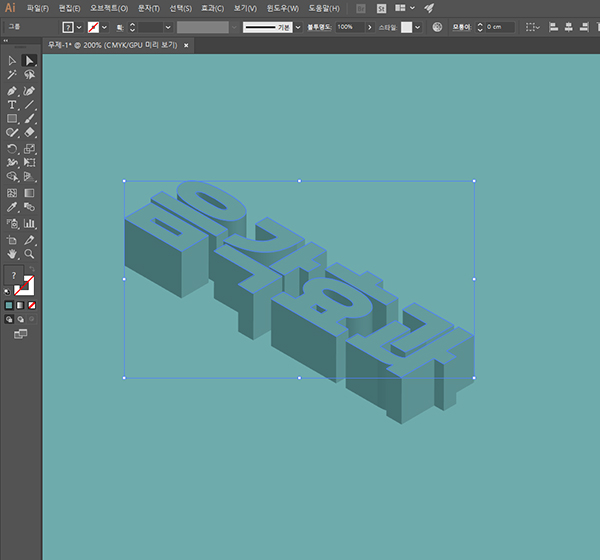Select the Rectangle tool
Image resolution: width=600 pixels, height=560 pixels.
[12, 119]
